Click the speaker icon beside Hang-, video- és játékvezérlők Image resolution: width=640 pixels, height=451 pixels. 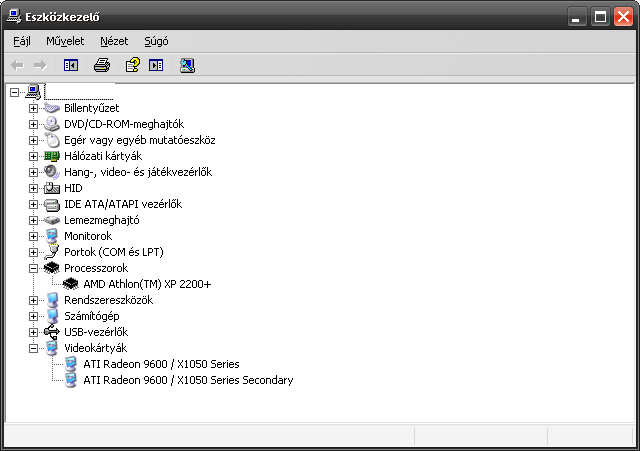pos(52,172)
